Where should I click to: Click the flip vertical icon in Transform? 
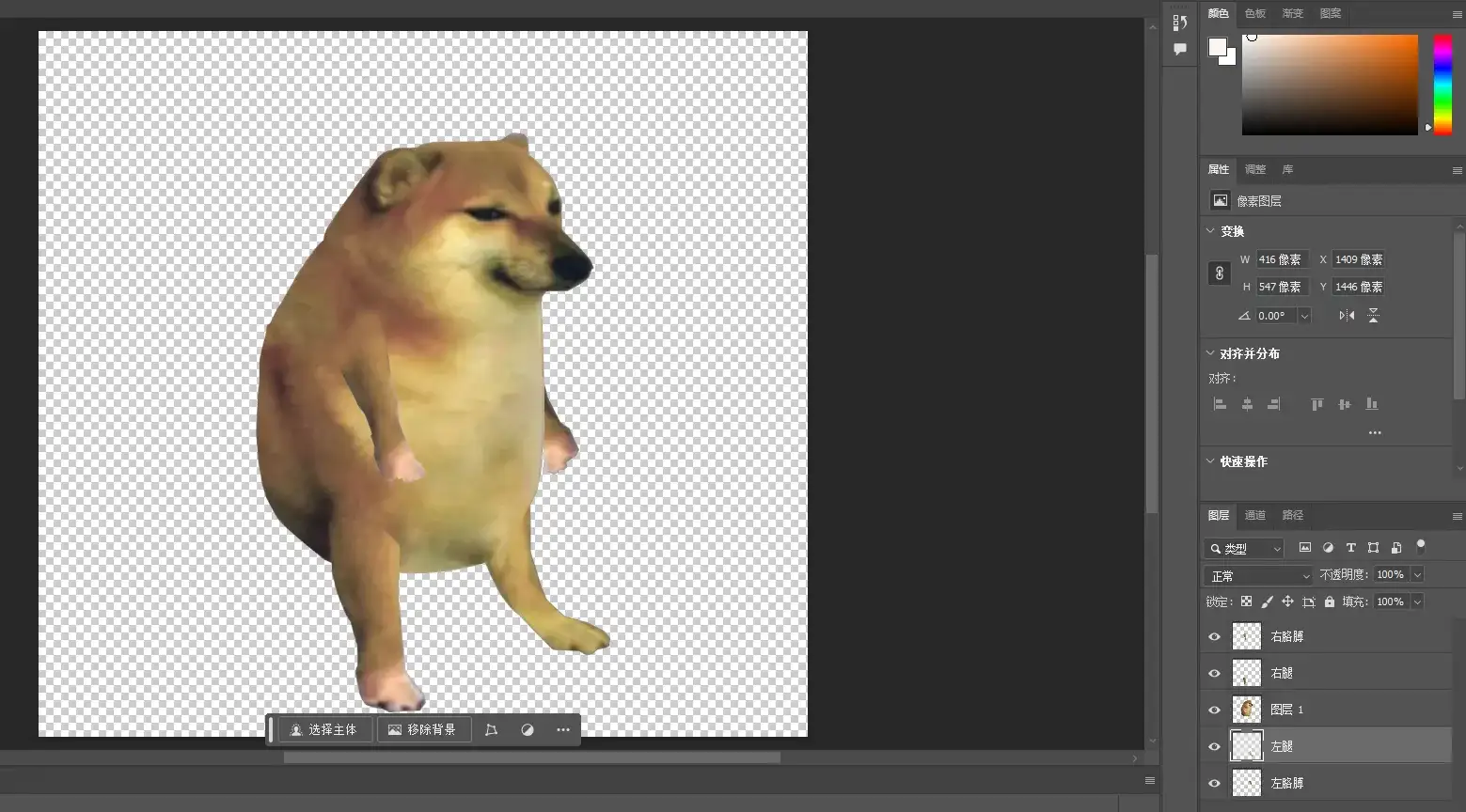1373,316
